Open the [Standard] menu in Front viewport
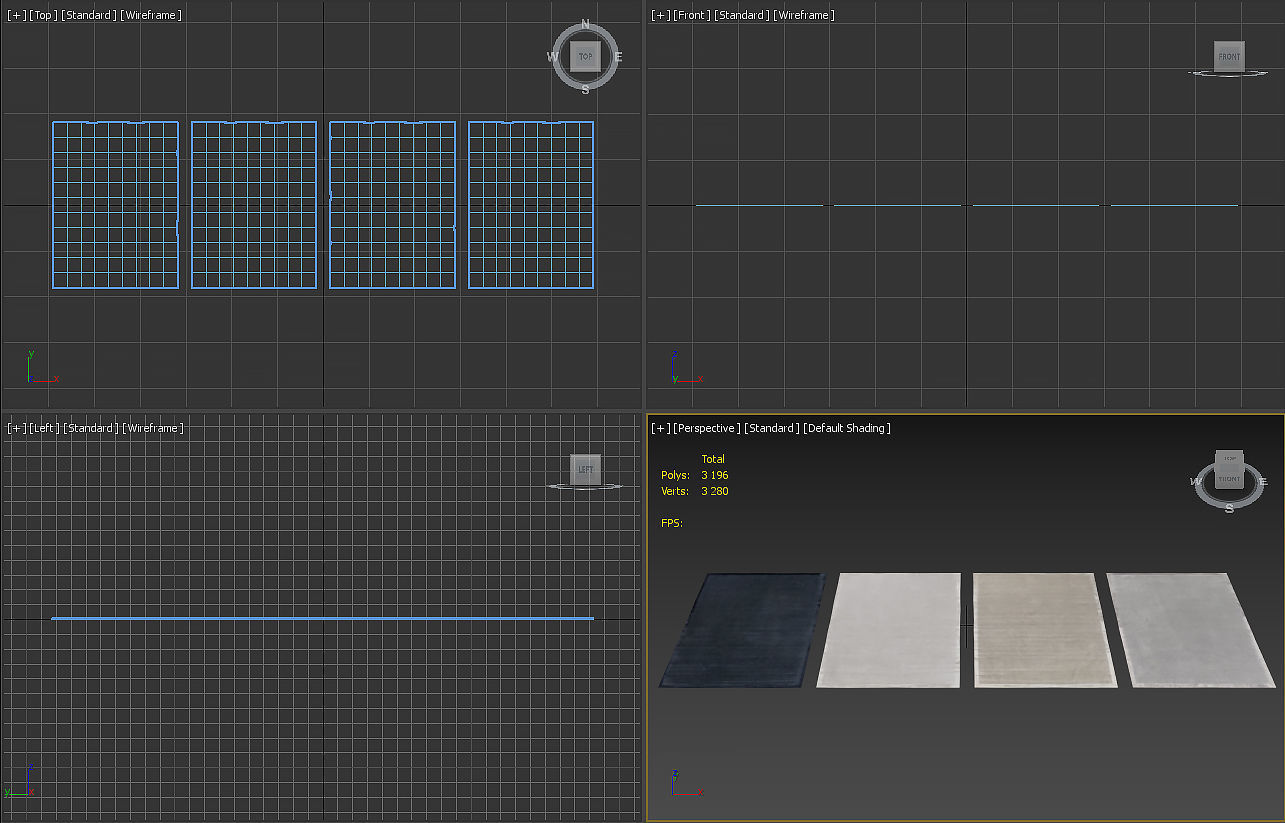Viewport: 1285px width, 823px height. click(742, 15)
